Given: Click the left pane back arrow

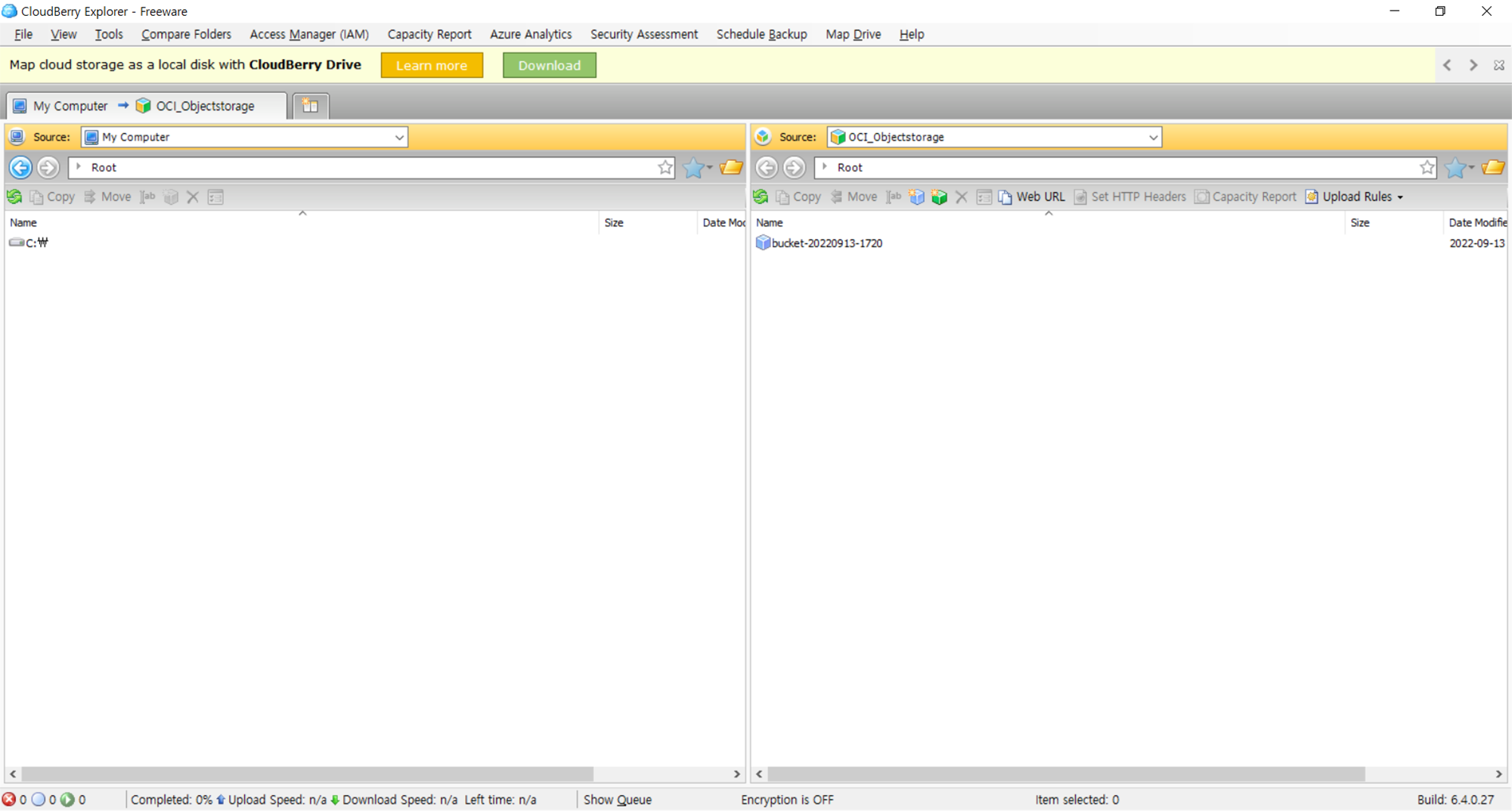Looking at the screenshot, I should [x=20, y=167].
